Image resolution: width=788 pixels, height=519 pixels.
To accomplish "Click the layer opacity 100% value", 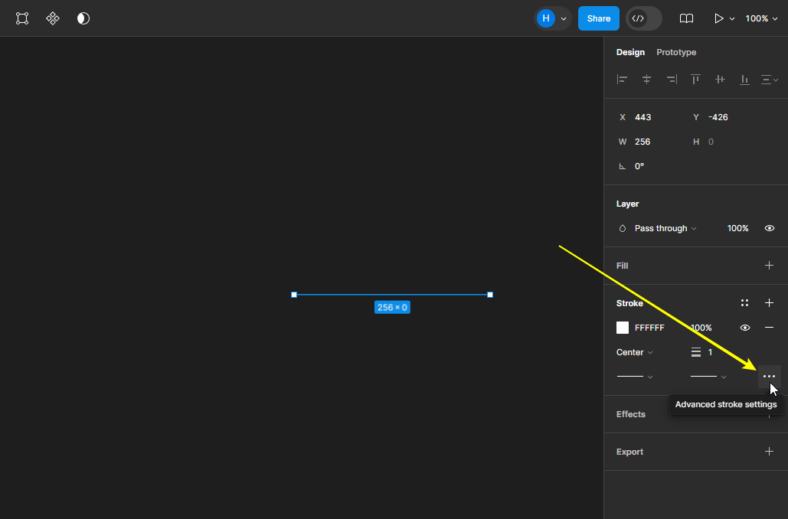I will (x=738, y=228).
